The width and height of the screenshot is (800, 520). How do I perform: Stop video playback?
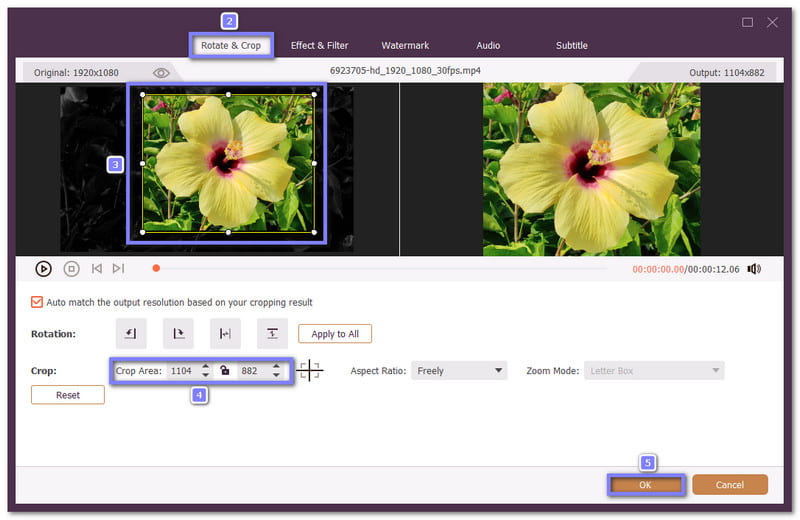coord(71,268)
